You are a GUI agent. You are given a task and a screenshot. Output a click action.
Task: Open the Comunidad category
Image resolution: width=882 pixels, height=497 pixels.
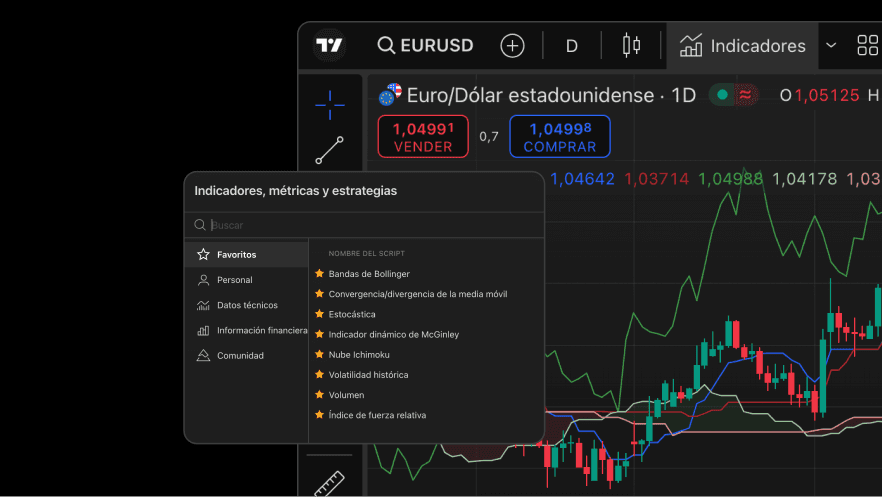click(240, 356)
